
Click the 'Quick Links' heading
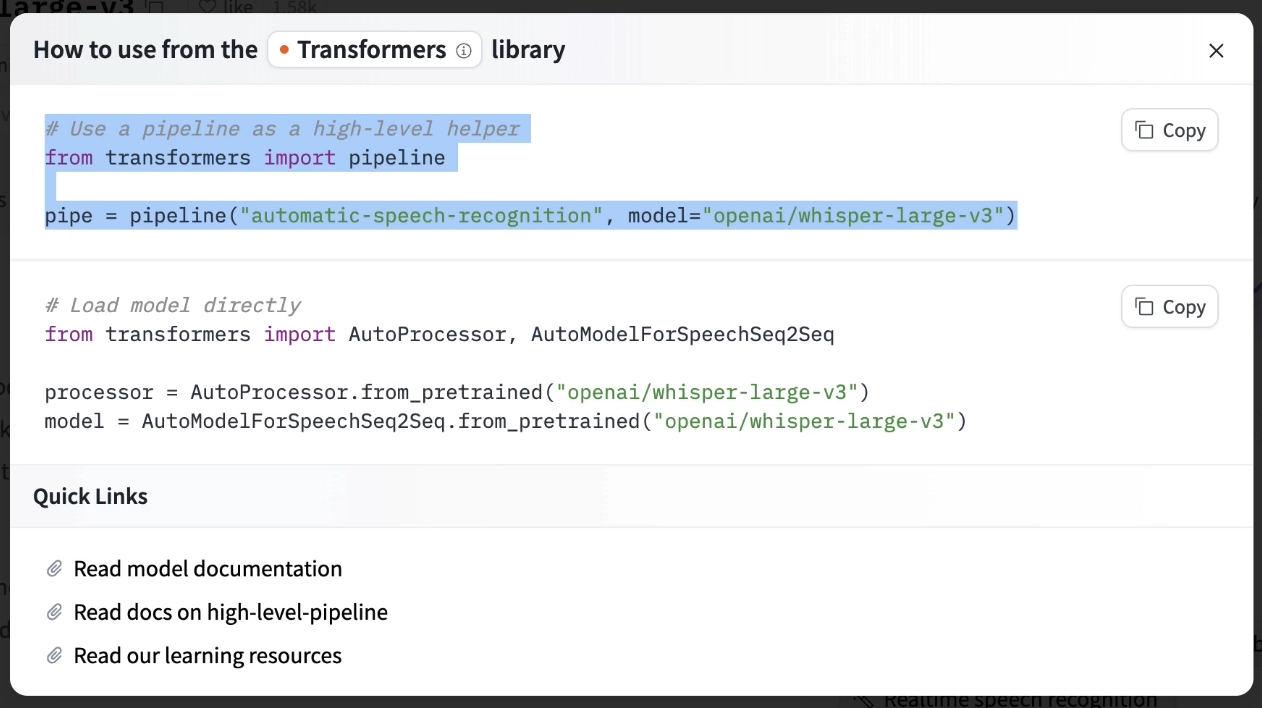(90, 496)
